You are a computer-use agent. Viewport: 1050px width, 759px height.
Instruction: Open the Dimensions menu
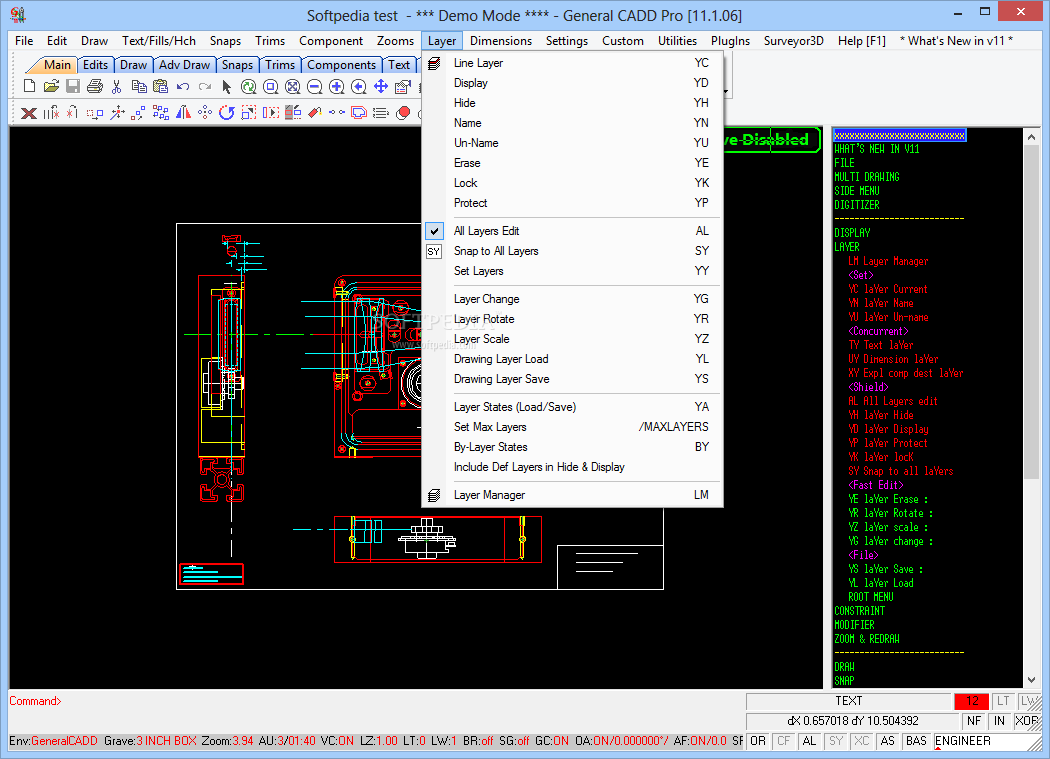pos(501,41)
